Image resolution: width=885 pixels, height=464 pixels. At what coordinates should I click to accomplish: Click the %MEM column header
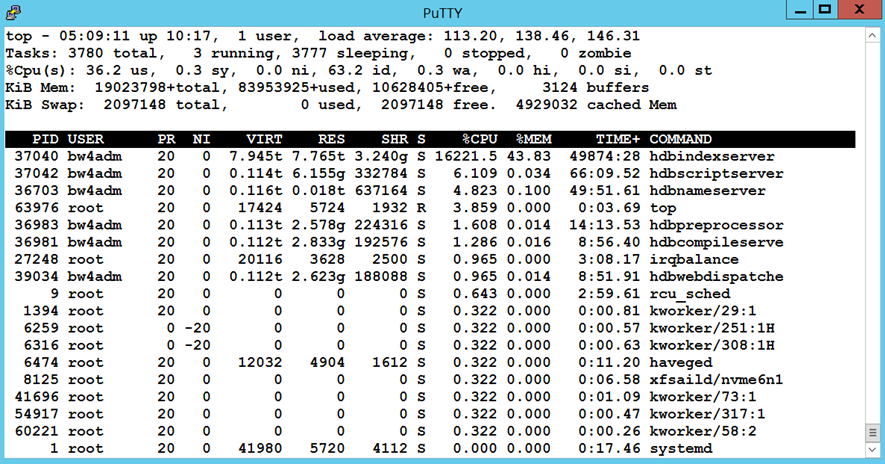(x=534, y=139)
